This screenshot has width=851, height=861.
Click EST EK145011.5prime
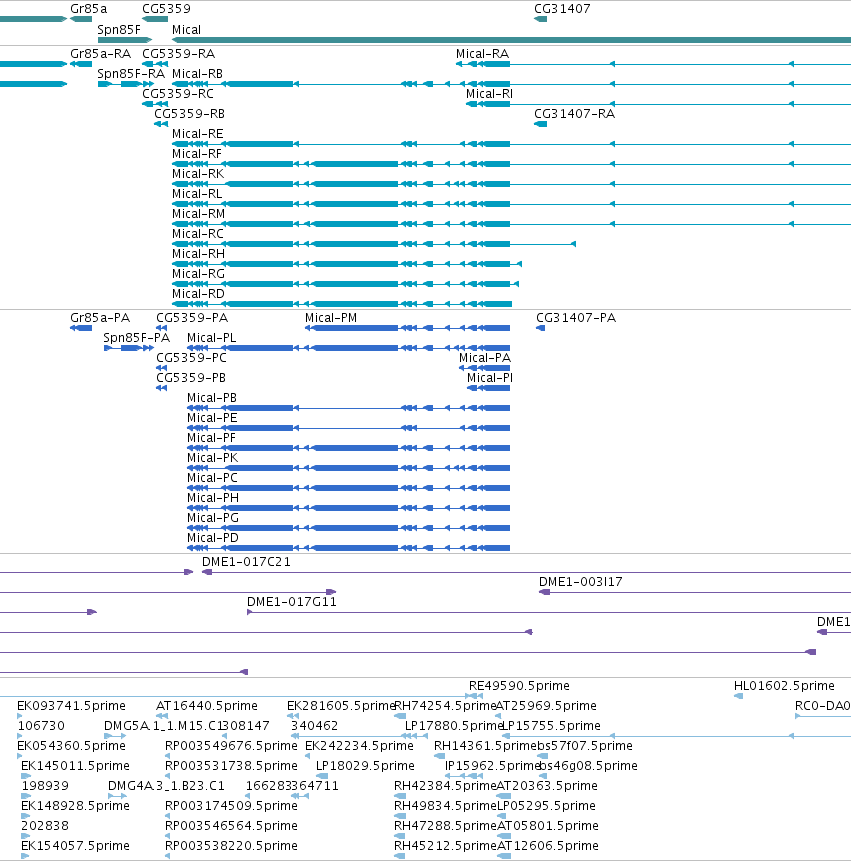(x=75, y=766)
